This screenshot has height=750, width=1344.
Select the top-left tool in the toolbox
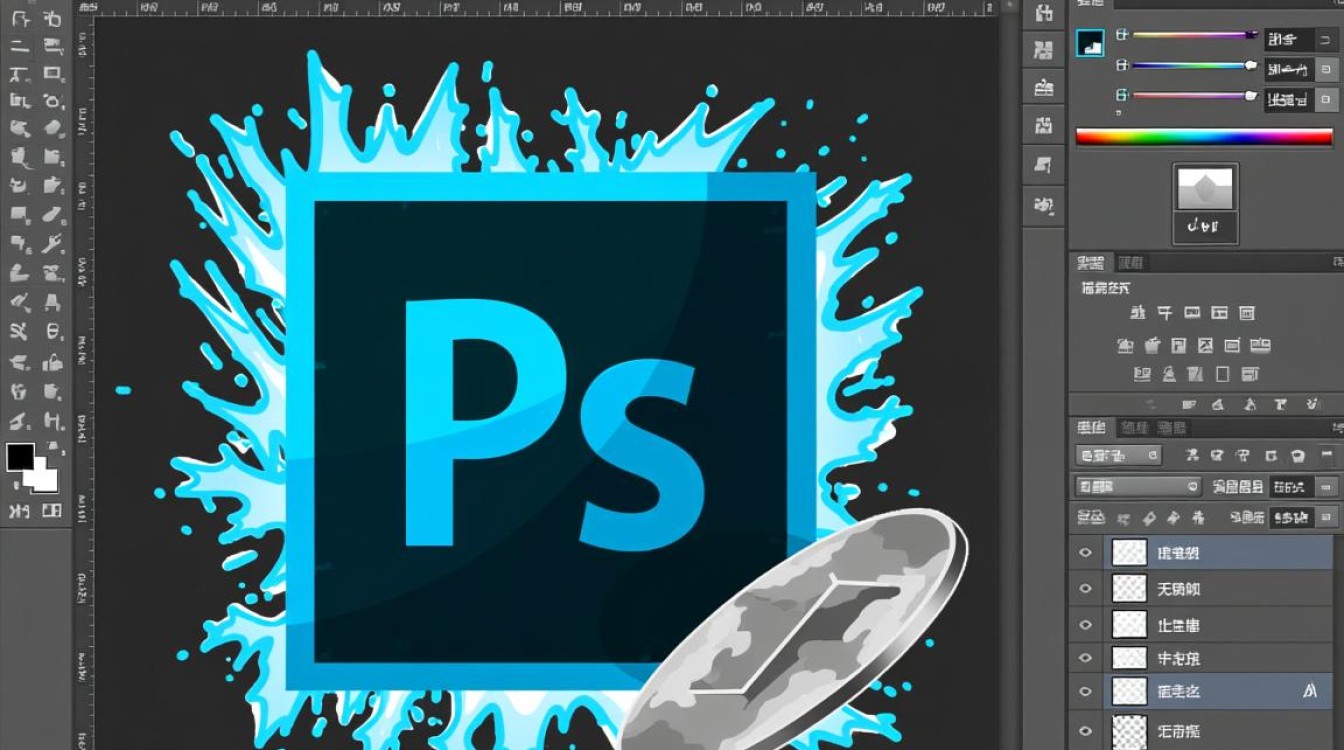point(20,18)
